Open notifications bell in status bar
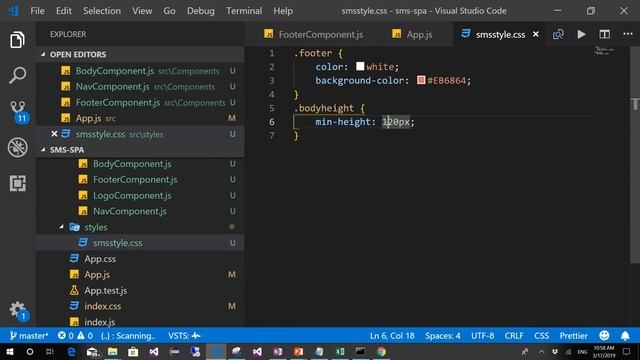This screenshot has height=360, width=640. [625, 336]
